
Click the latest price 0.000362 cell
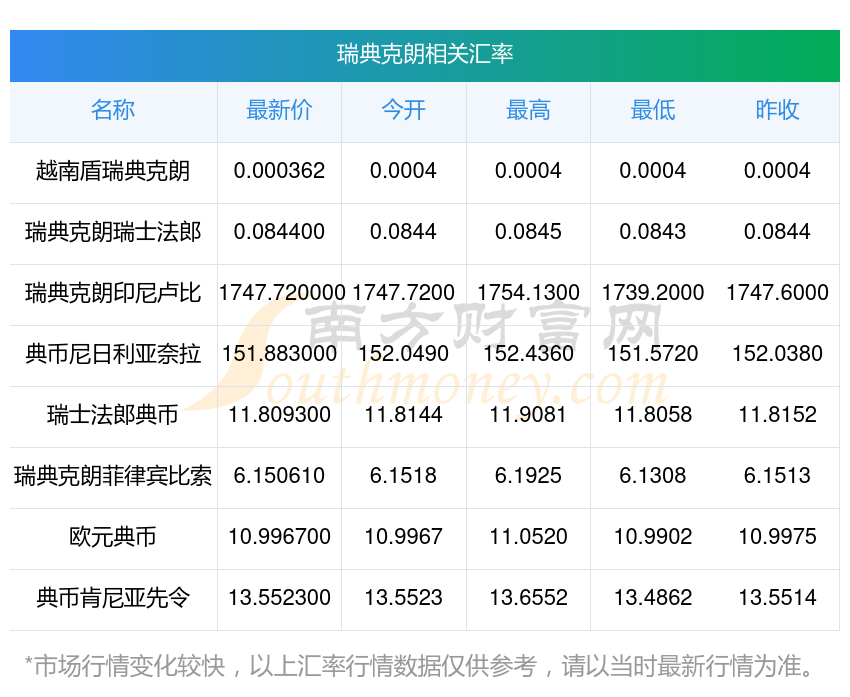(x=279, y=171)
